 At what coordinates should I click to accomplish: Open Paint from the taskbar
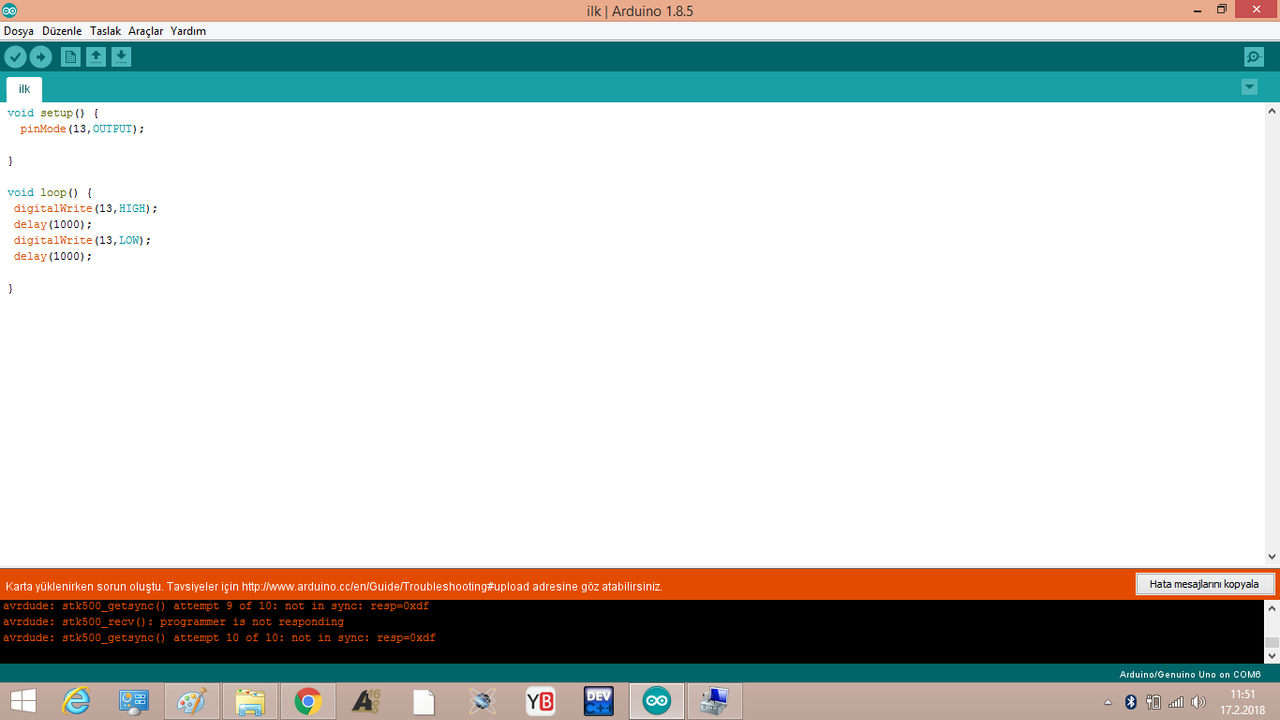click(x=191, y=702)
